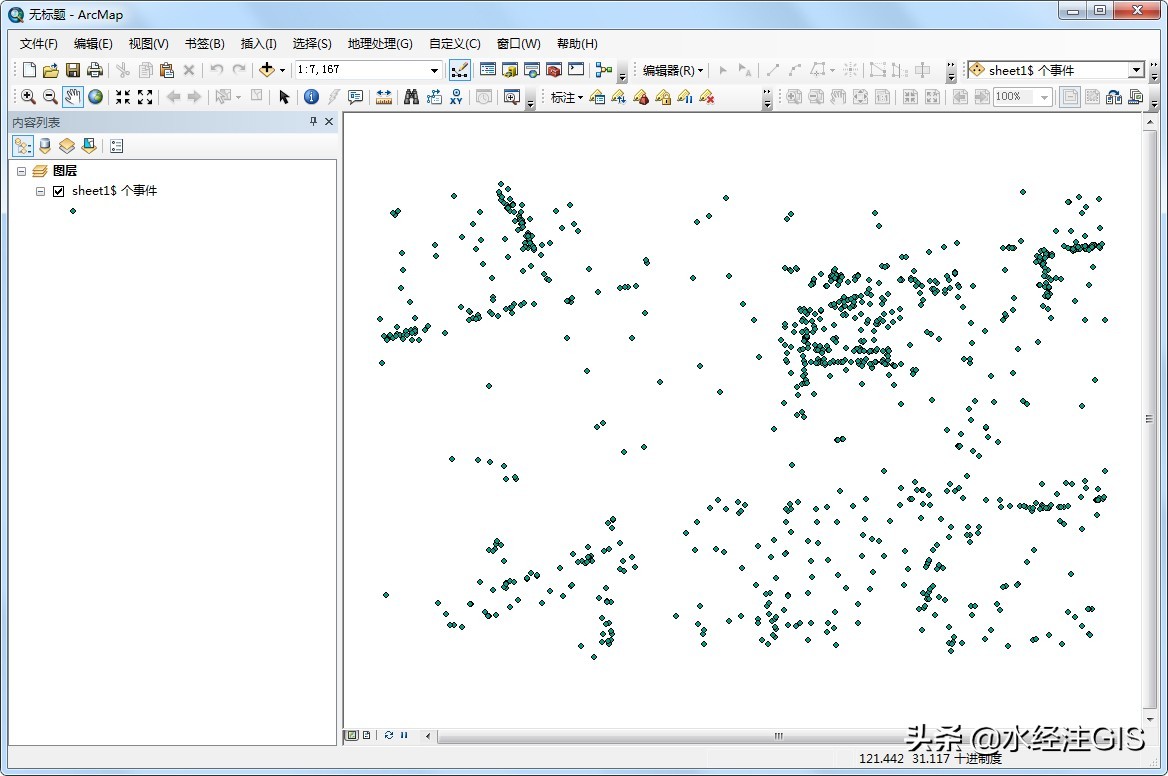Click the Add Data button icon
Viewport: 1168px width, 776px height.
click(x=266, y=70)
